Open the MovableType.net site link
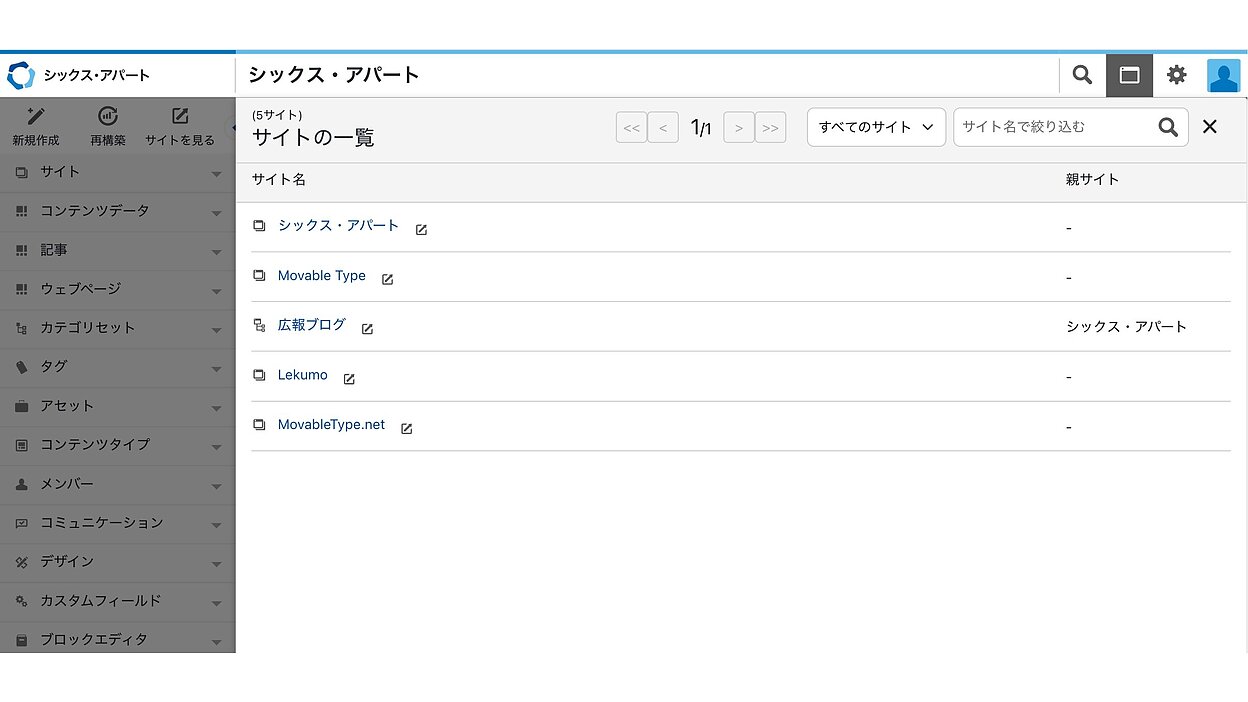Screen dimensions: 1248x702 pyautogui.click(x=331, y=424)
